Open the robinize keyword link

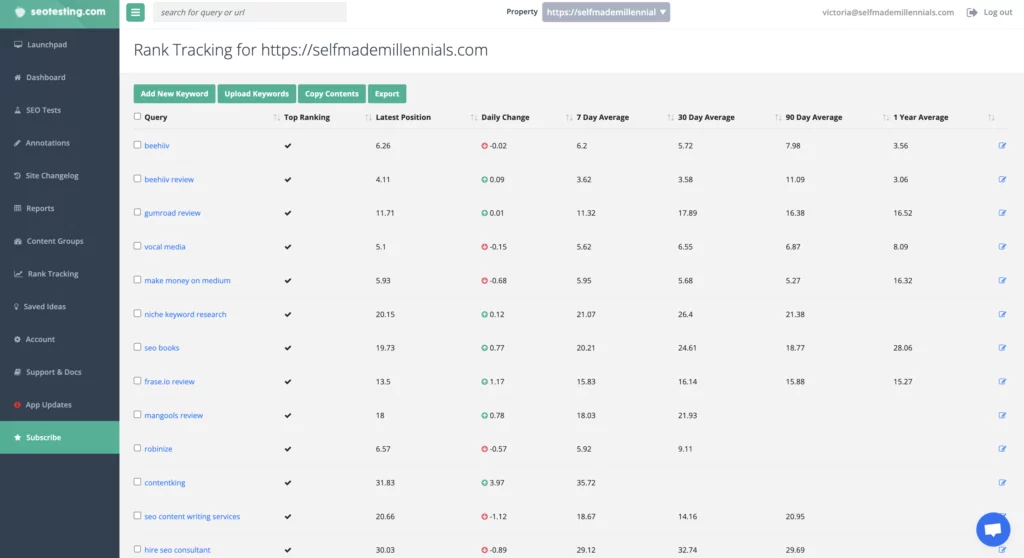158,449
